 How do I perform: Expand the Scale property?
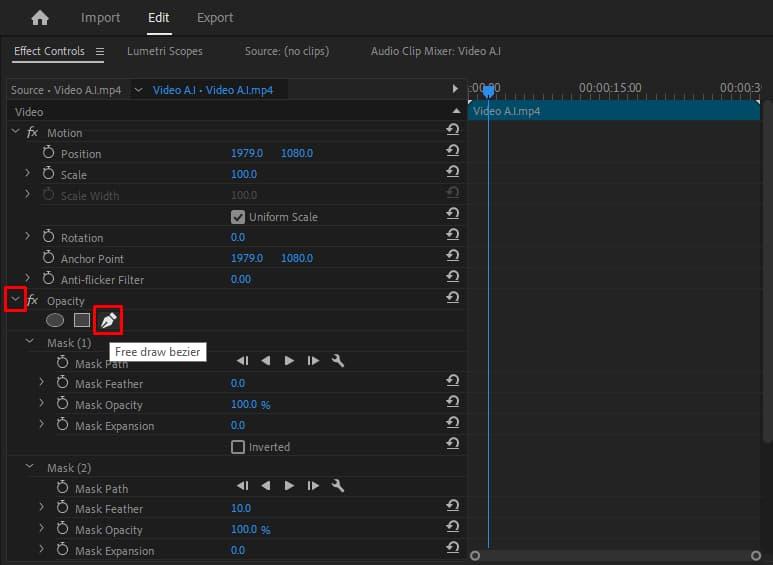(28, 174)
